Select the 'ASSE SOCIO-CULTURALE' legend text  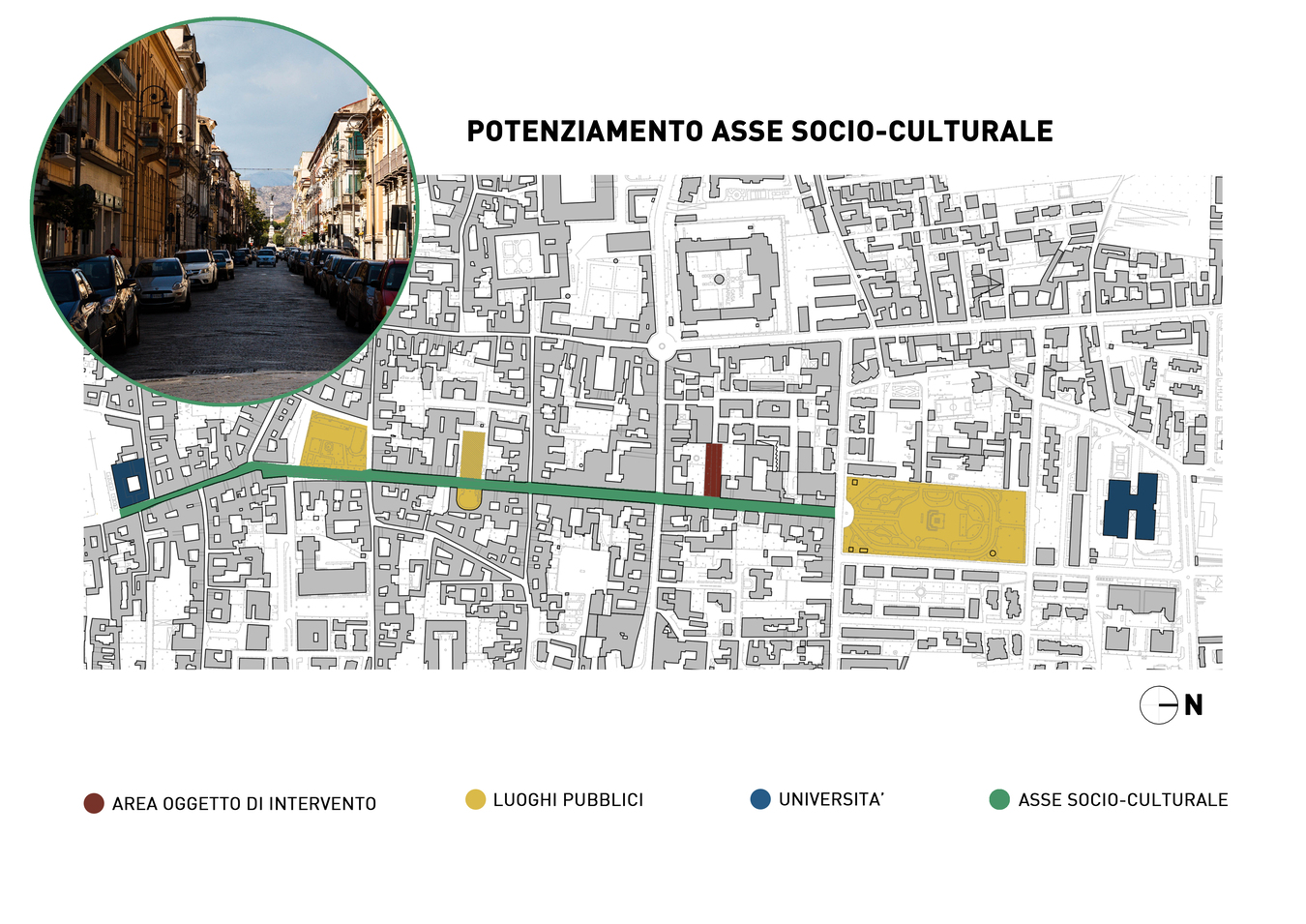[1122, 800]
